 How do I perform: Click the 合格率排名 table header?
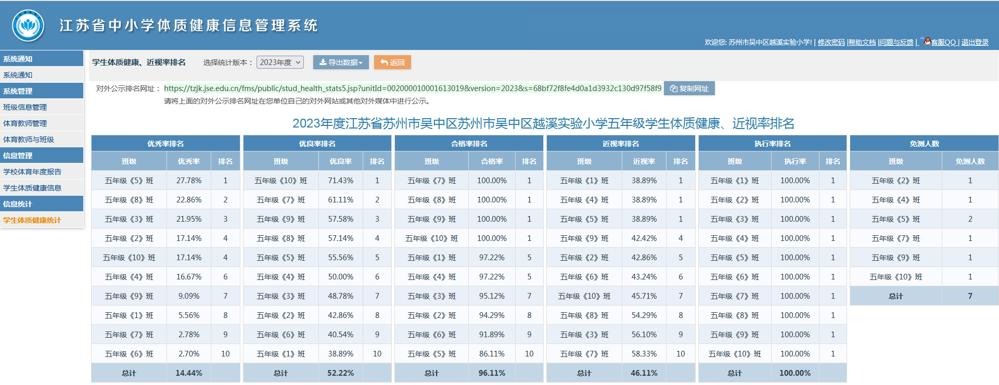(469, 143)
